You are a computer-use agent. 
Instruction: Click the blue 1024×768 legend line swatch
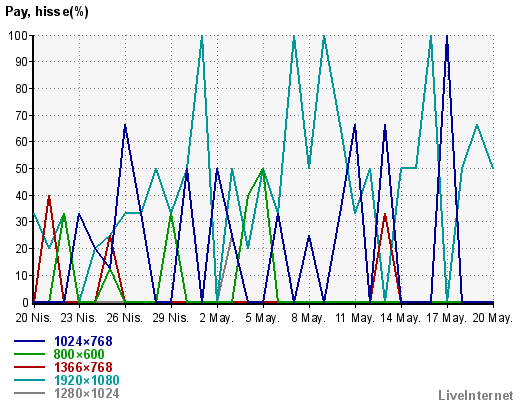click(29, 341)
